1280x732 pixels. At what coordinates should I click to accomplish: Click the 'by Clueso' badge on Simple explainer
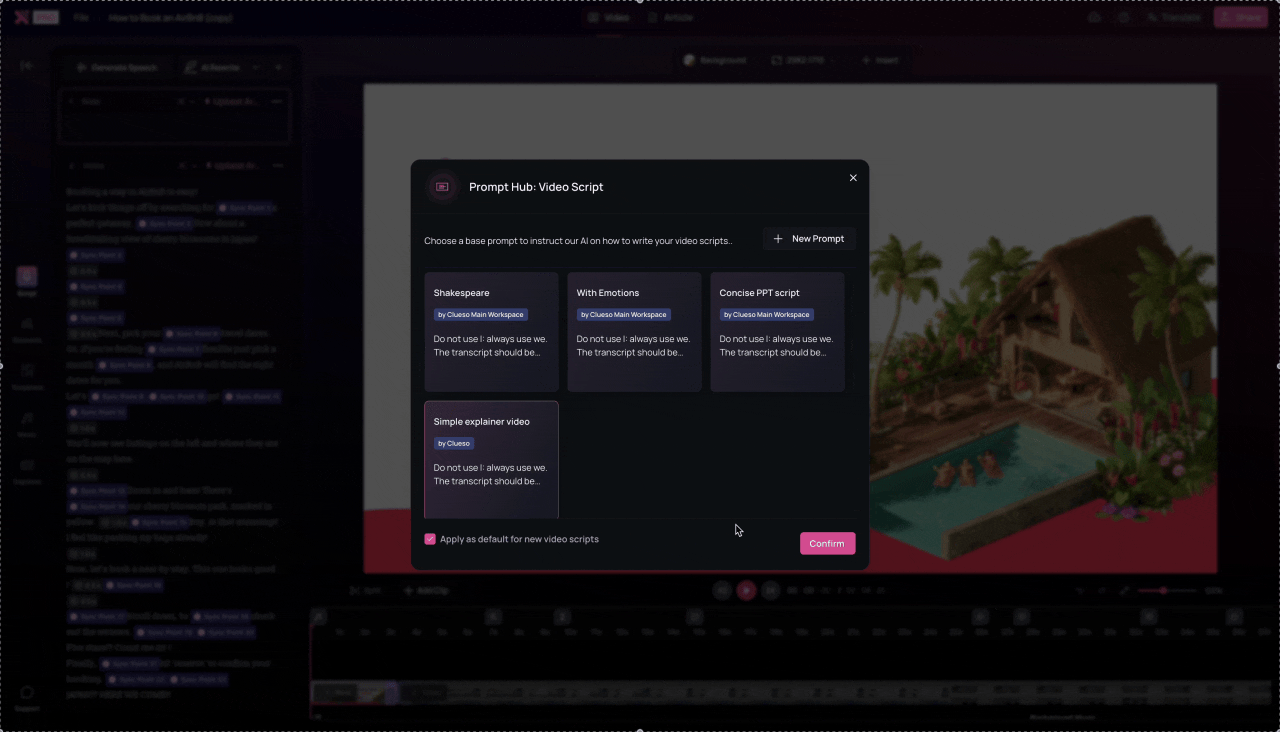pos(454,443)
